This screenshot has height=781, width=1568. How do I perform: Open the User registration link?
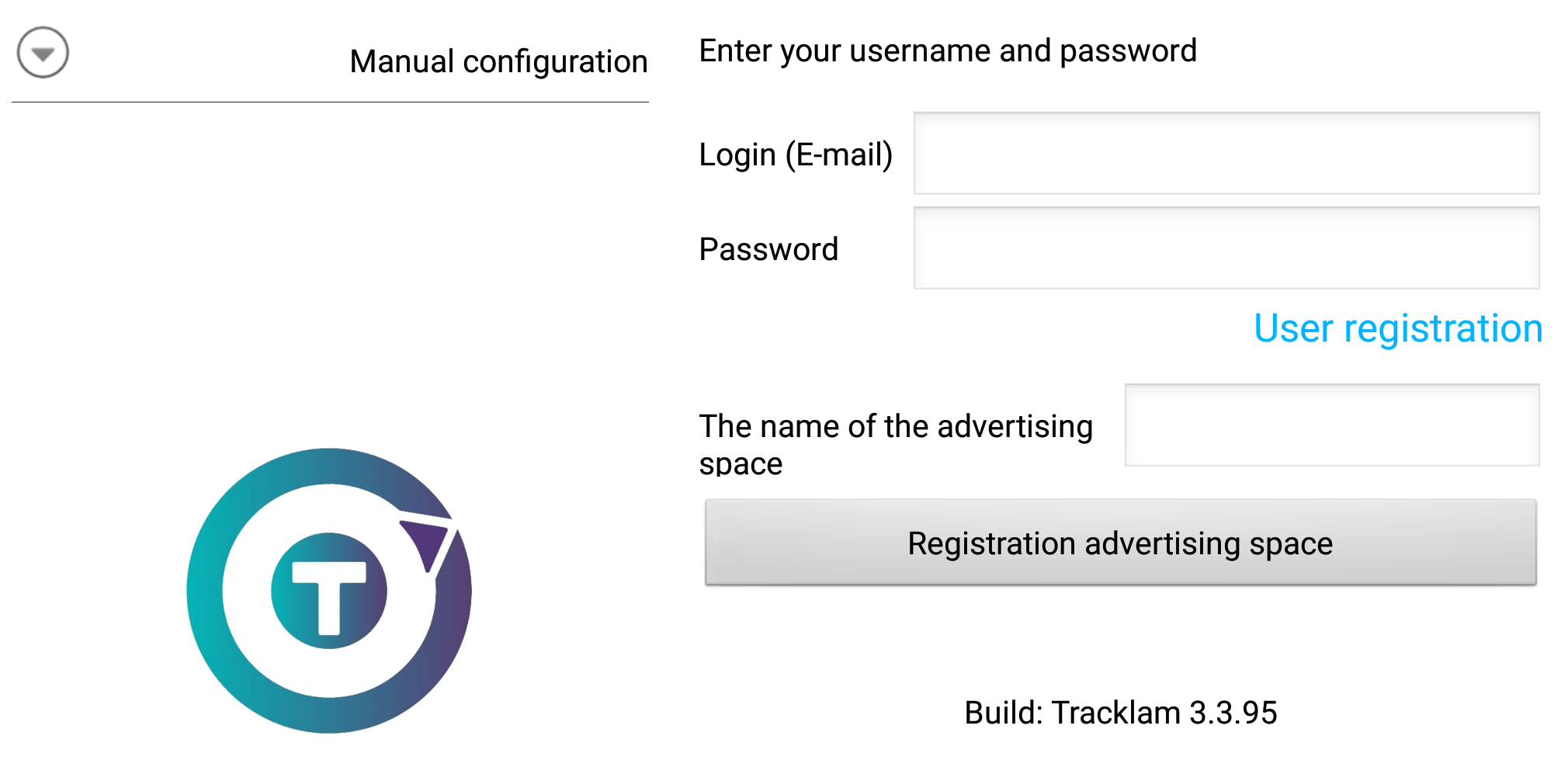[x=1398, y=328]
